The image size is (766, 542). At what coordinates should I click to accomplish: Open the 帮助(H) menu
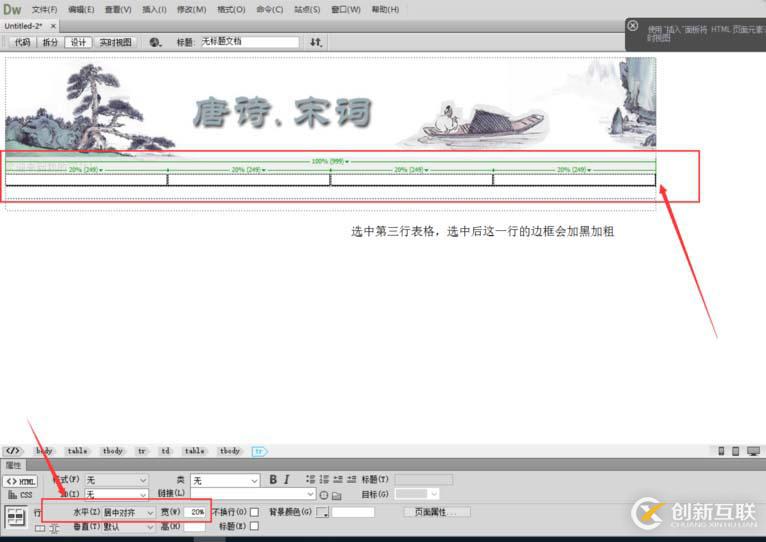click(x=385, y=9)
